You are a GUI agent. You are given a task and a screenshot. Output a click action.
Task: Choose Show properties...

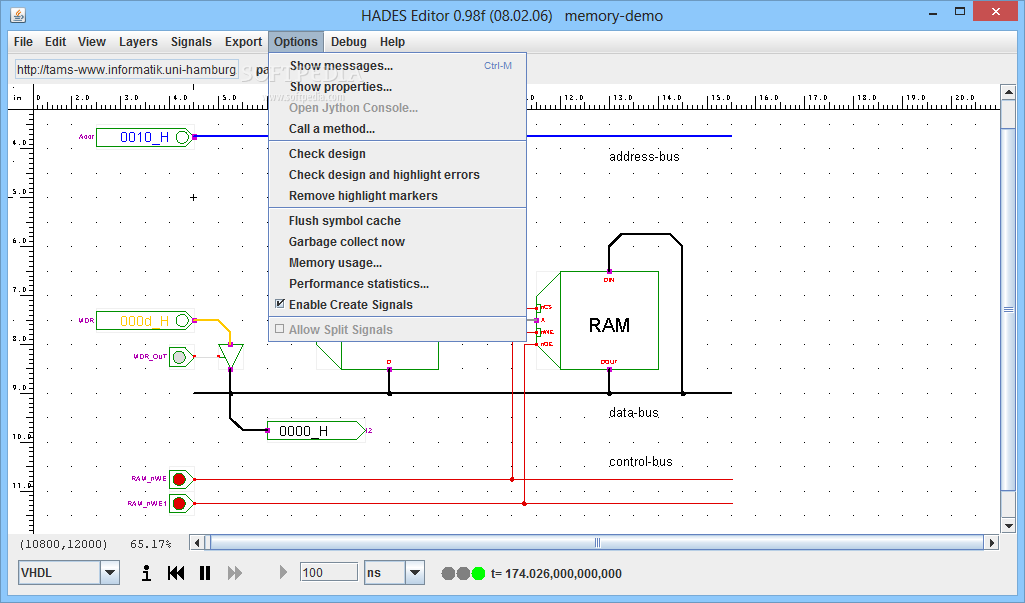397,86
